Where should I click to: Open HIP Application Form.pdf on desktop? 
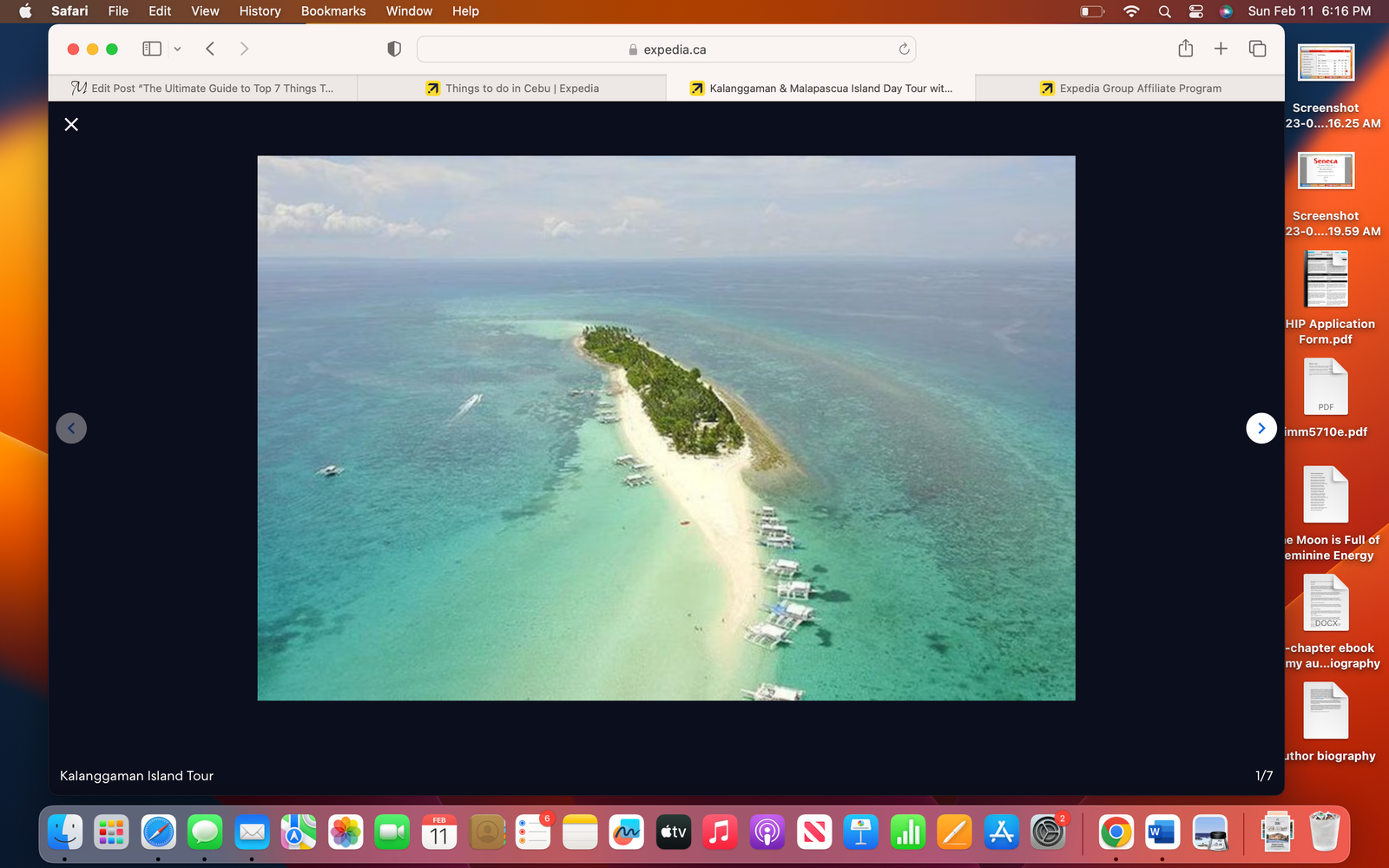[x=1326, y=280]
